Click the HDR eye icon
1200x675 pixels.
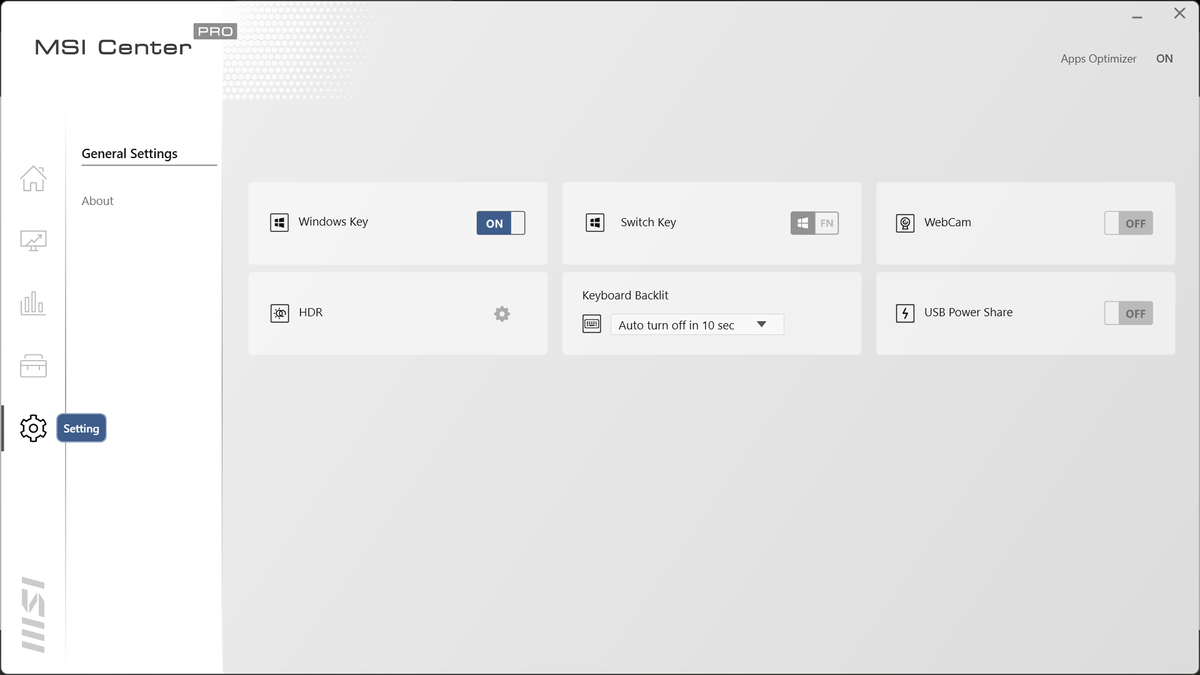click(279, 314)
